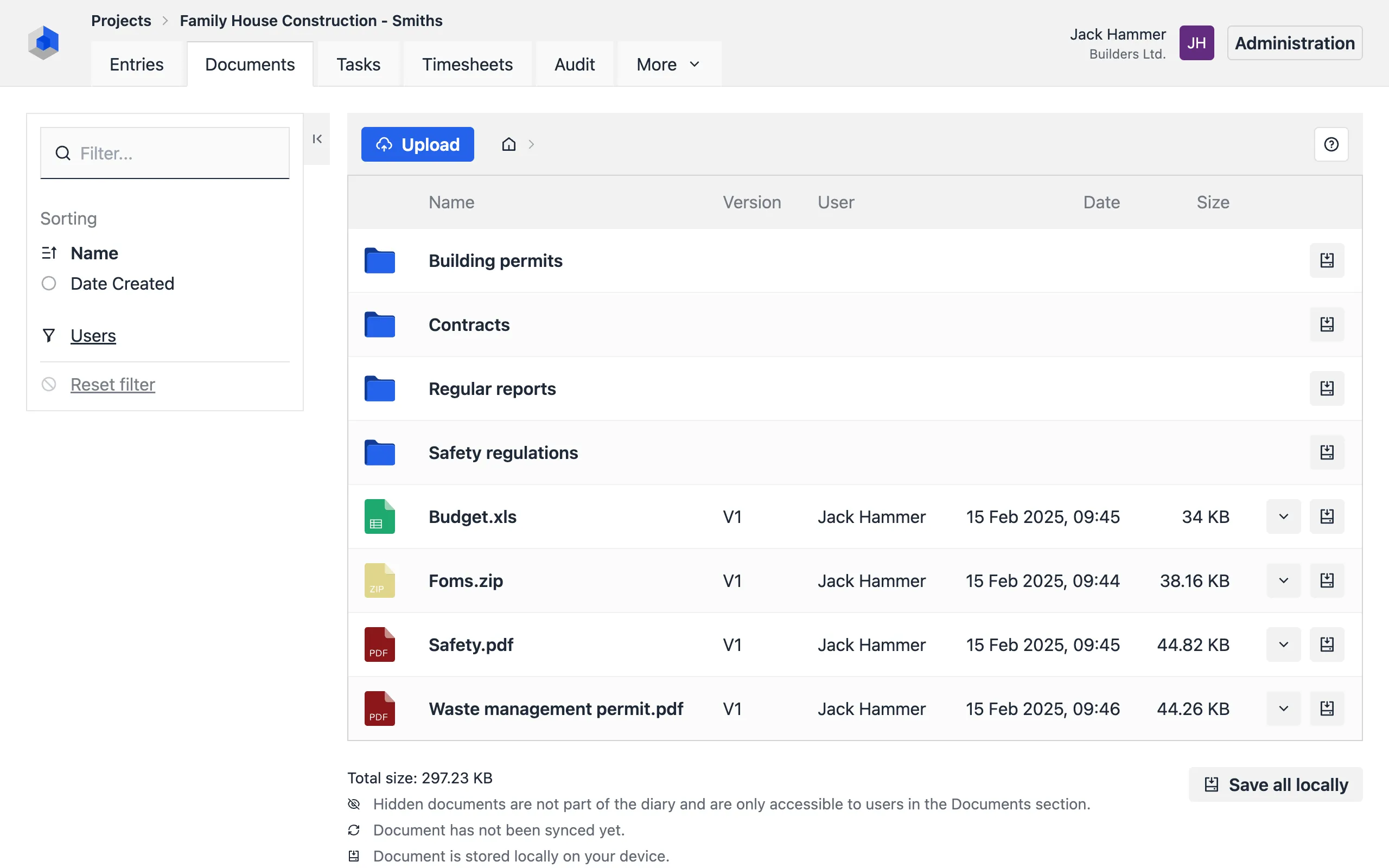This screenshot has height=868, width=1389.
Task: Expand options for Safety.pdf
Action: click(1283, 644)
